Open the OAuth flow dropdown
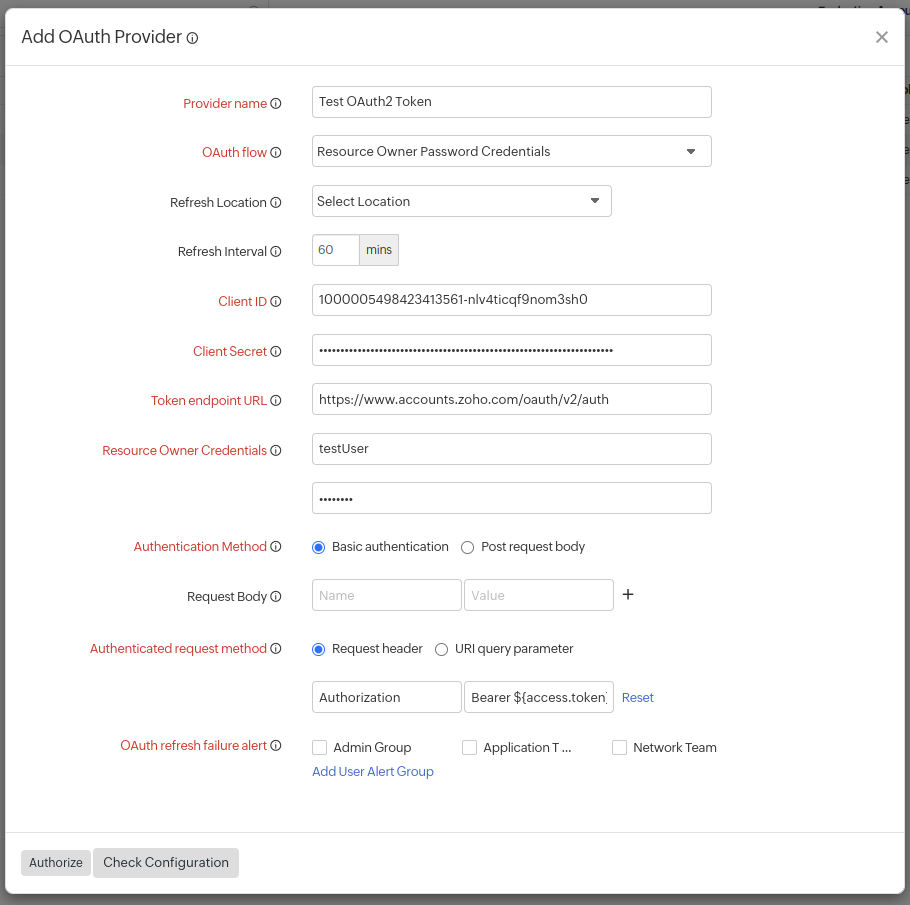Screen dimensions: 910x905 (691, 151)
